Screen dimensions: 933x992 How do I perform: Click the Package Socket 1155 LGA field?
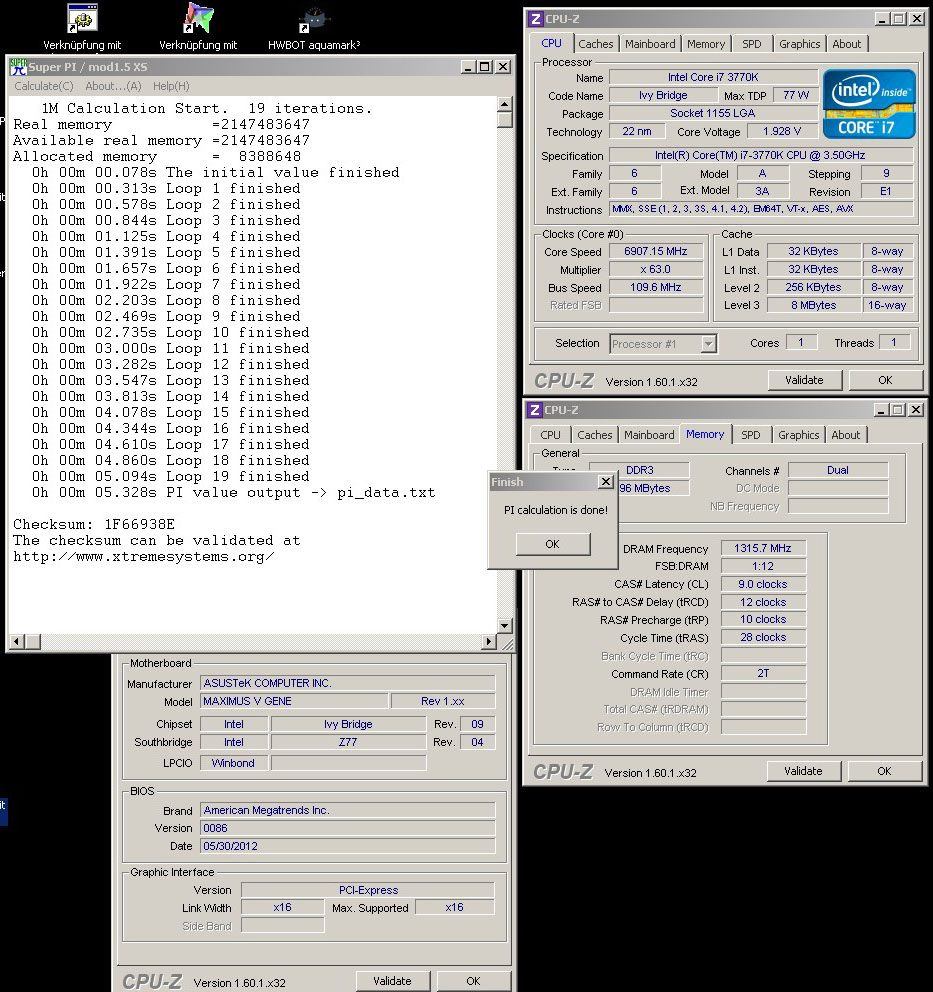tap(714, 113)
